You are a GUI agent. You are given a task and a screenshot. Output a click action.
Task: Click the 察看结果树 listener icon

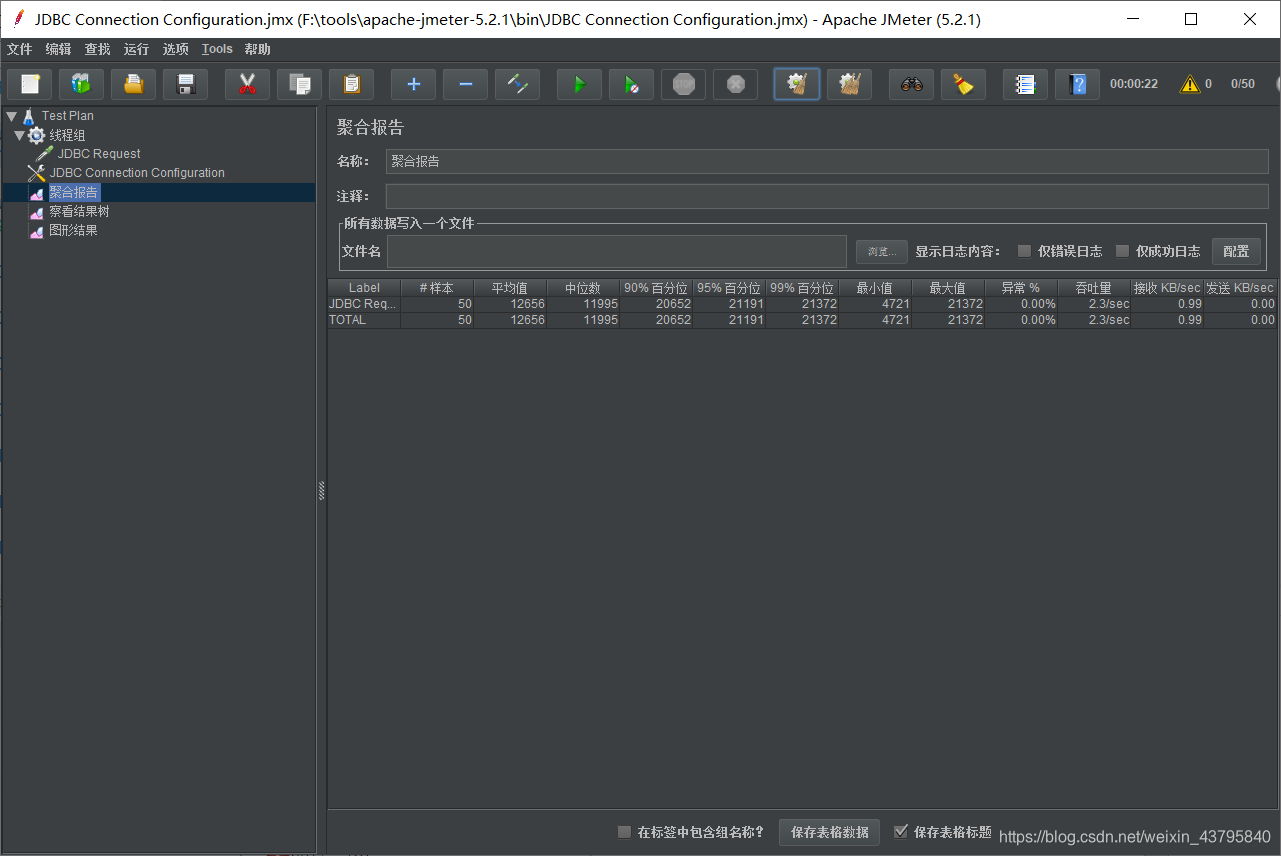(37, 212)
